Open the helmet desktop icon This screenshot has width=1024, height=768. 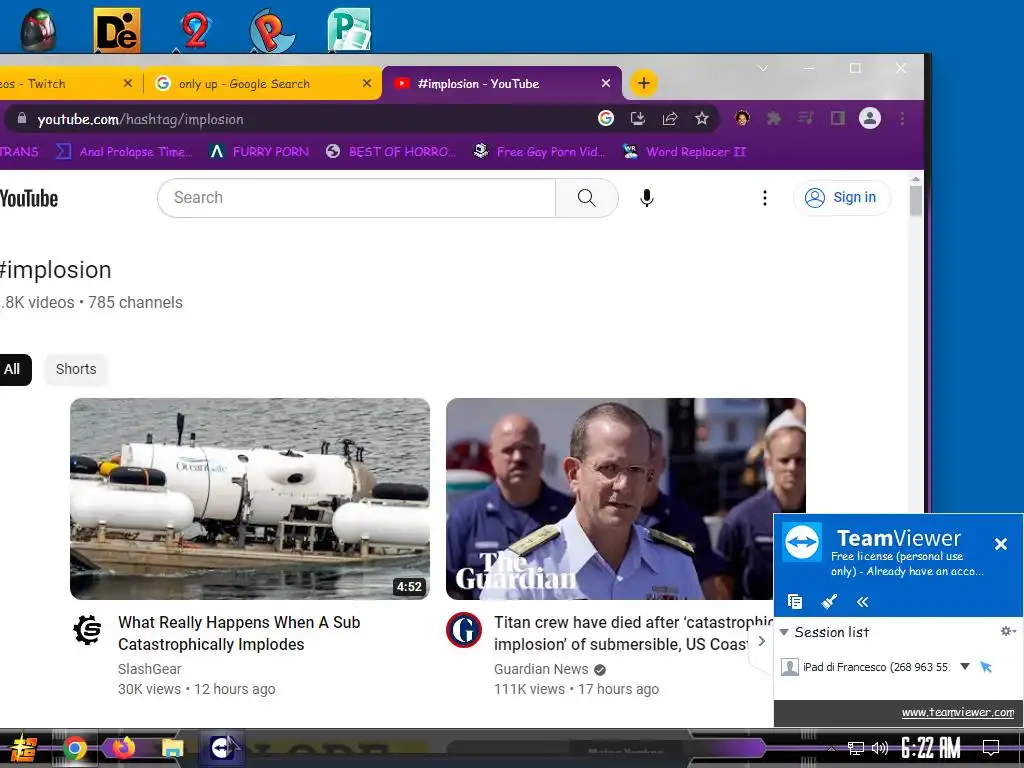[38, 29]
